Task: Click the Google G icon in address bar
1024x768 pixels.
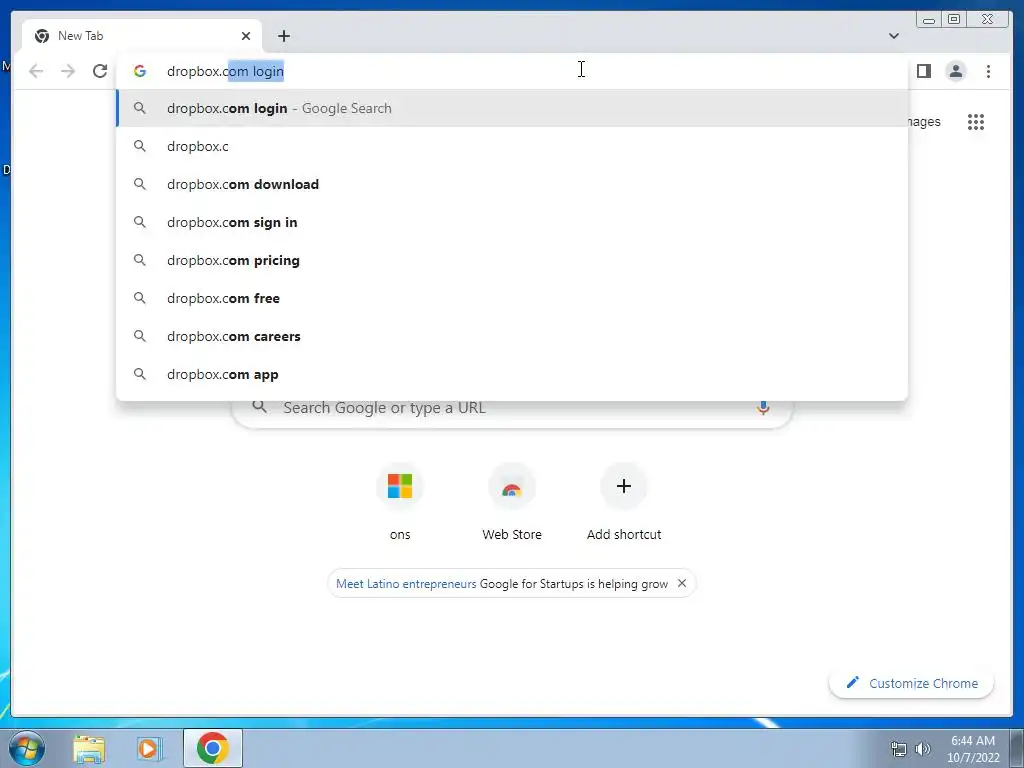Action: click(140, 71)
